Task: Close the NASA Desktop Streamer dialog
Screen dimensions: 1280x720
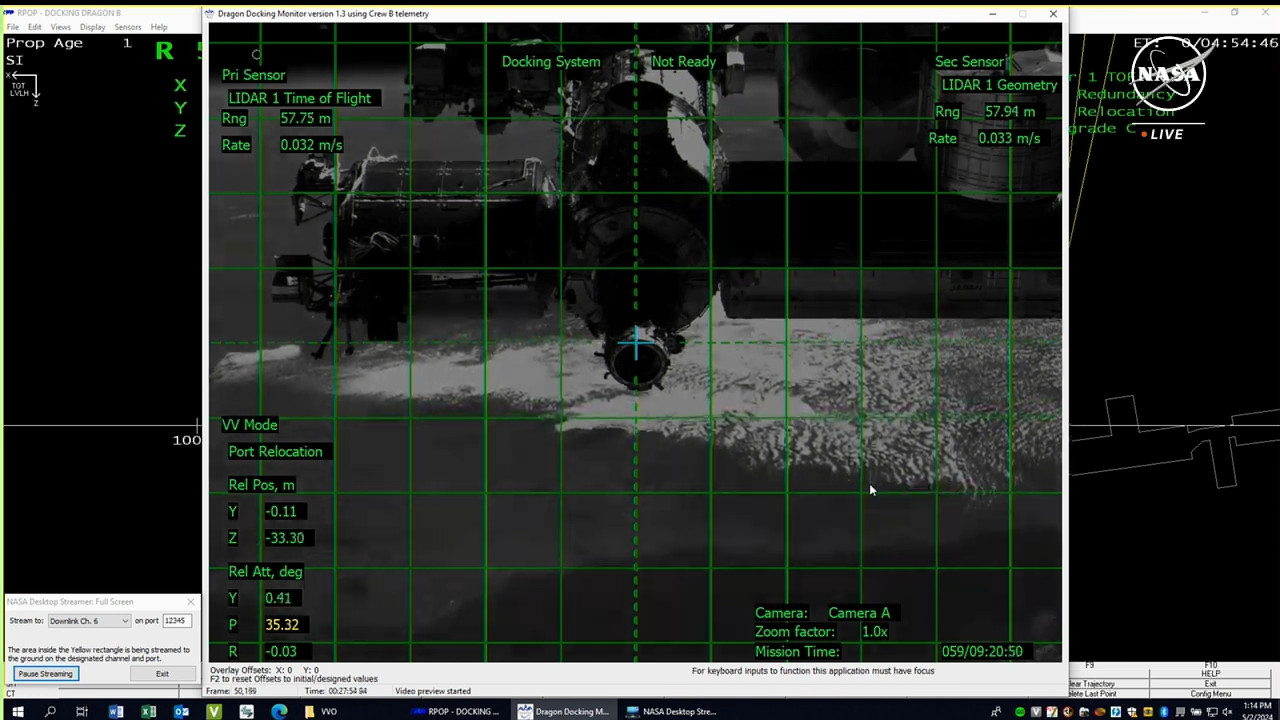Action: [191, 602]
